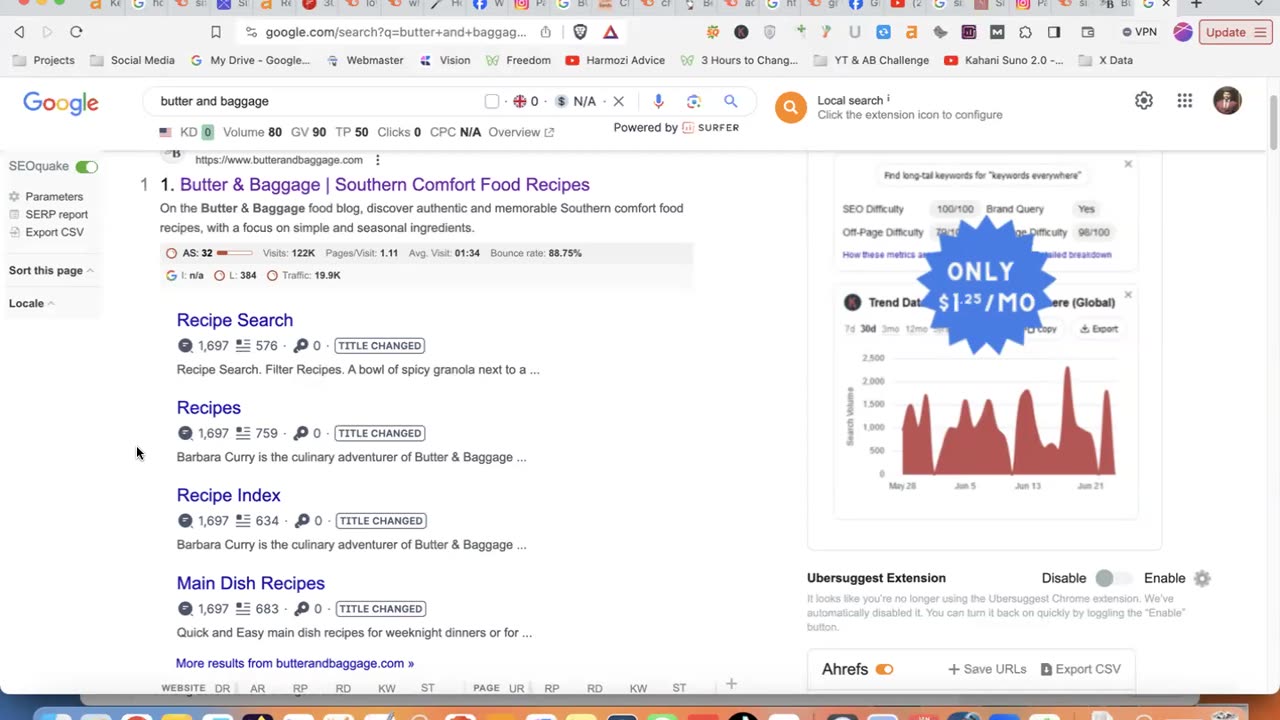Click the Update browser button
Image resolution: width=1280 pixels, height=720 pixels.
point(1234,32)
